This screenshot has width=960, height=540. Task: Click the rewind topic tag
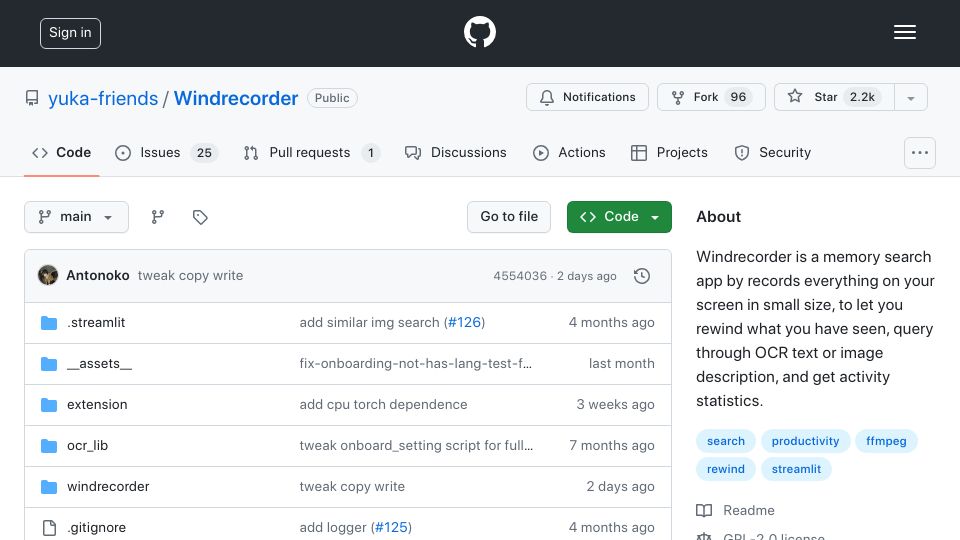pos(726,469)
